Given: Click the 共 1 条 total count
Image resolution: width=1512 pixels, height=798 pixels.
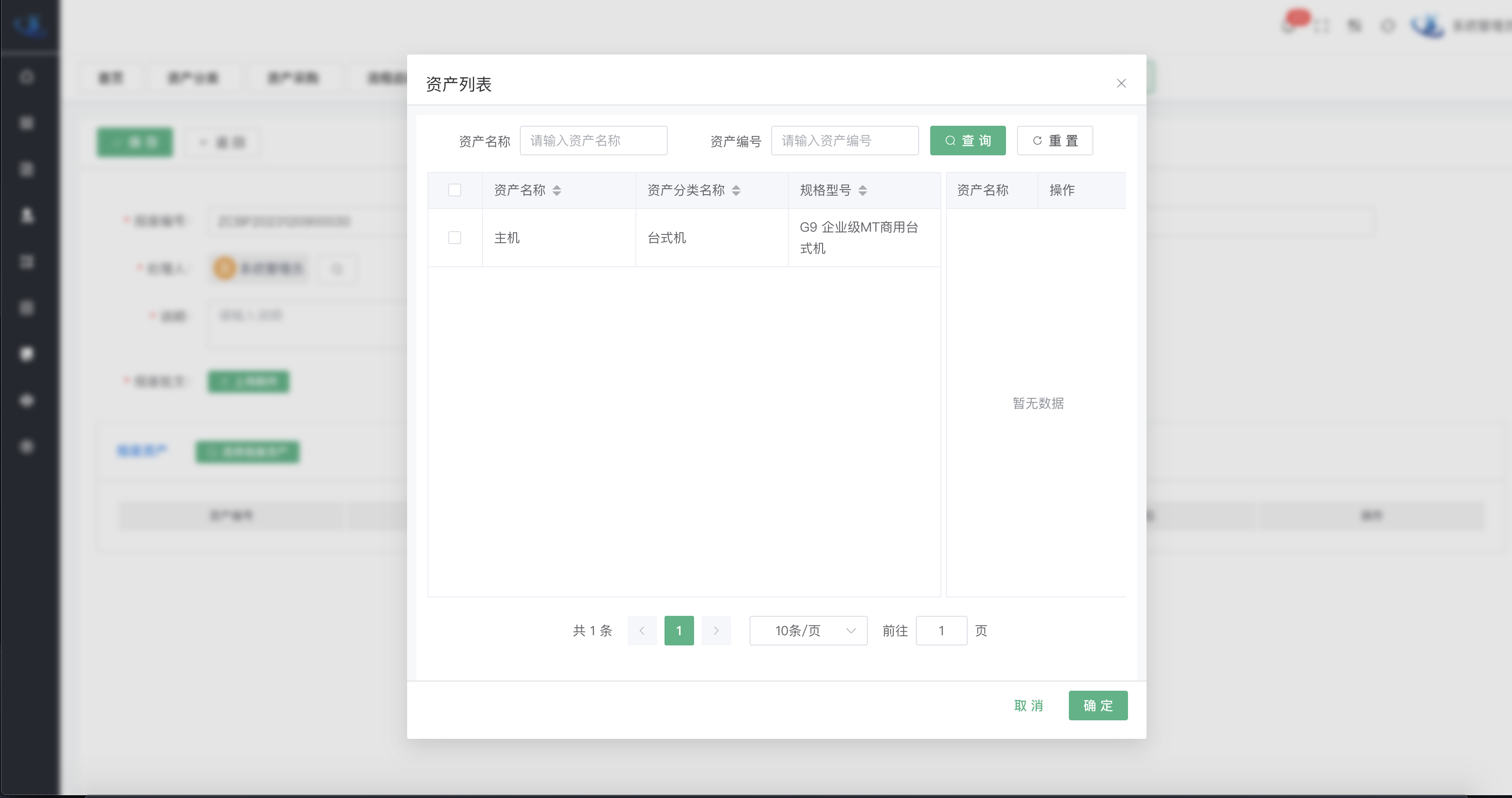Looking at the screenshot, I should [592, 630].
